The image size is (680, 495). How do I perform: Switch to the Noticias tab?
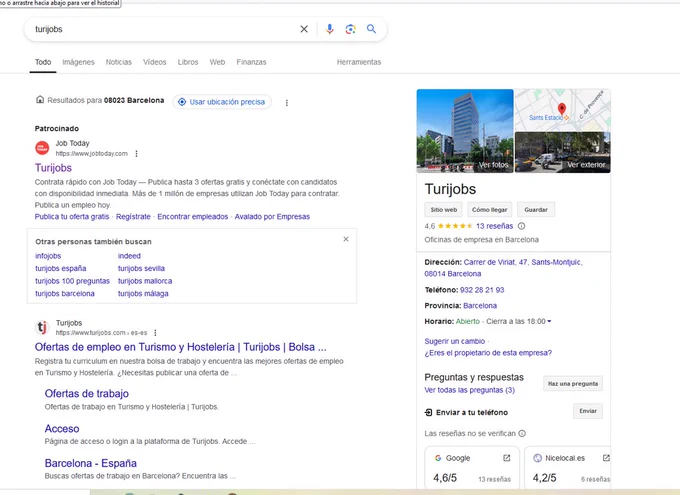[x=119, y=62]
